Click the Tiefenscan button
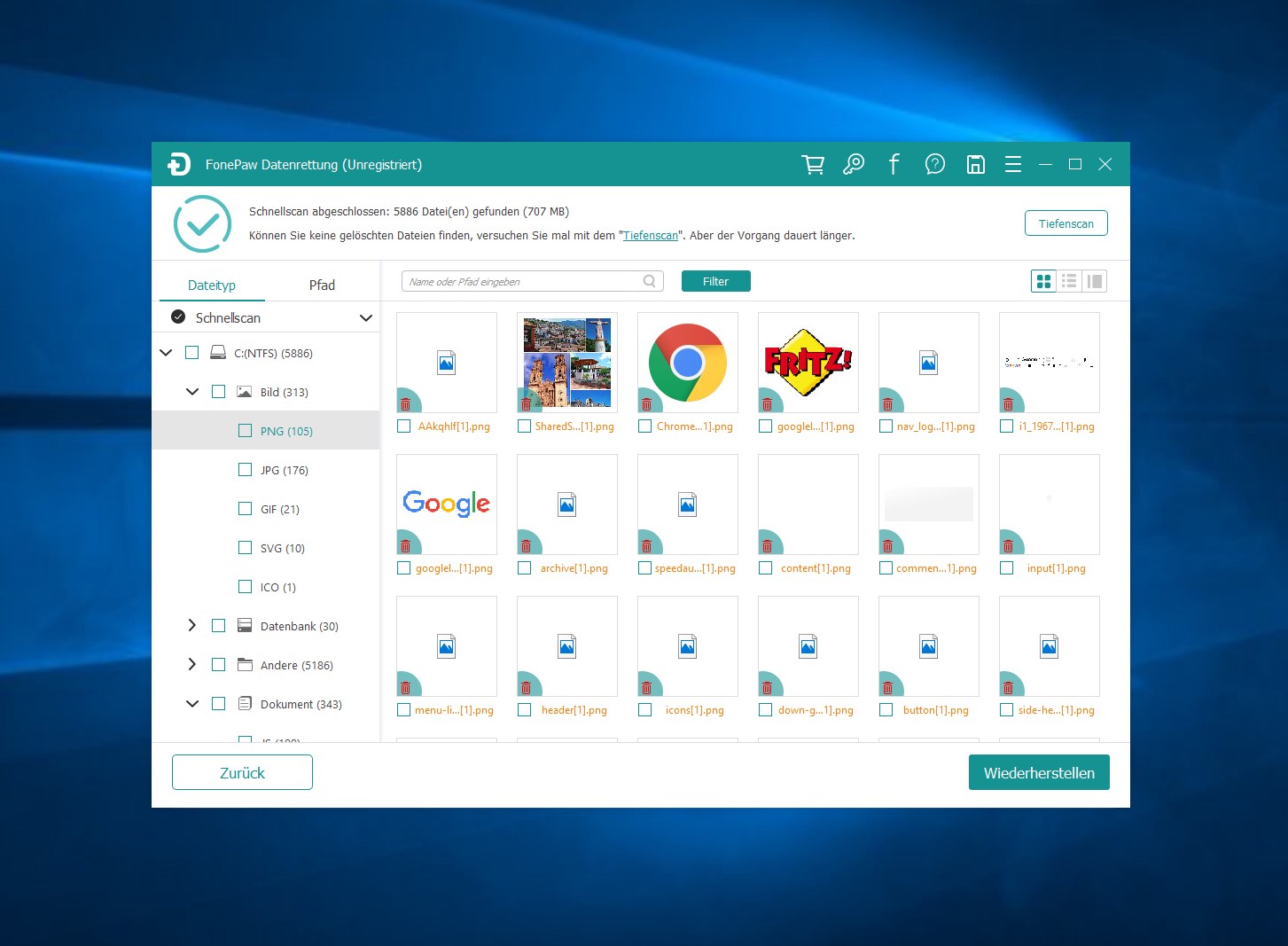The width and height of the screenshot is (1288, 946). (1066, 223)
